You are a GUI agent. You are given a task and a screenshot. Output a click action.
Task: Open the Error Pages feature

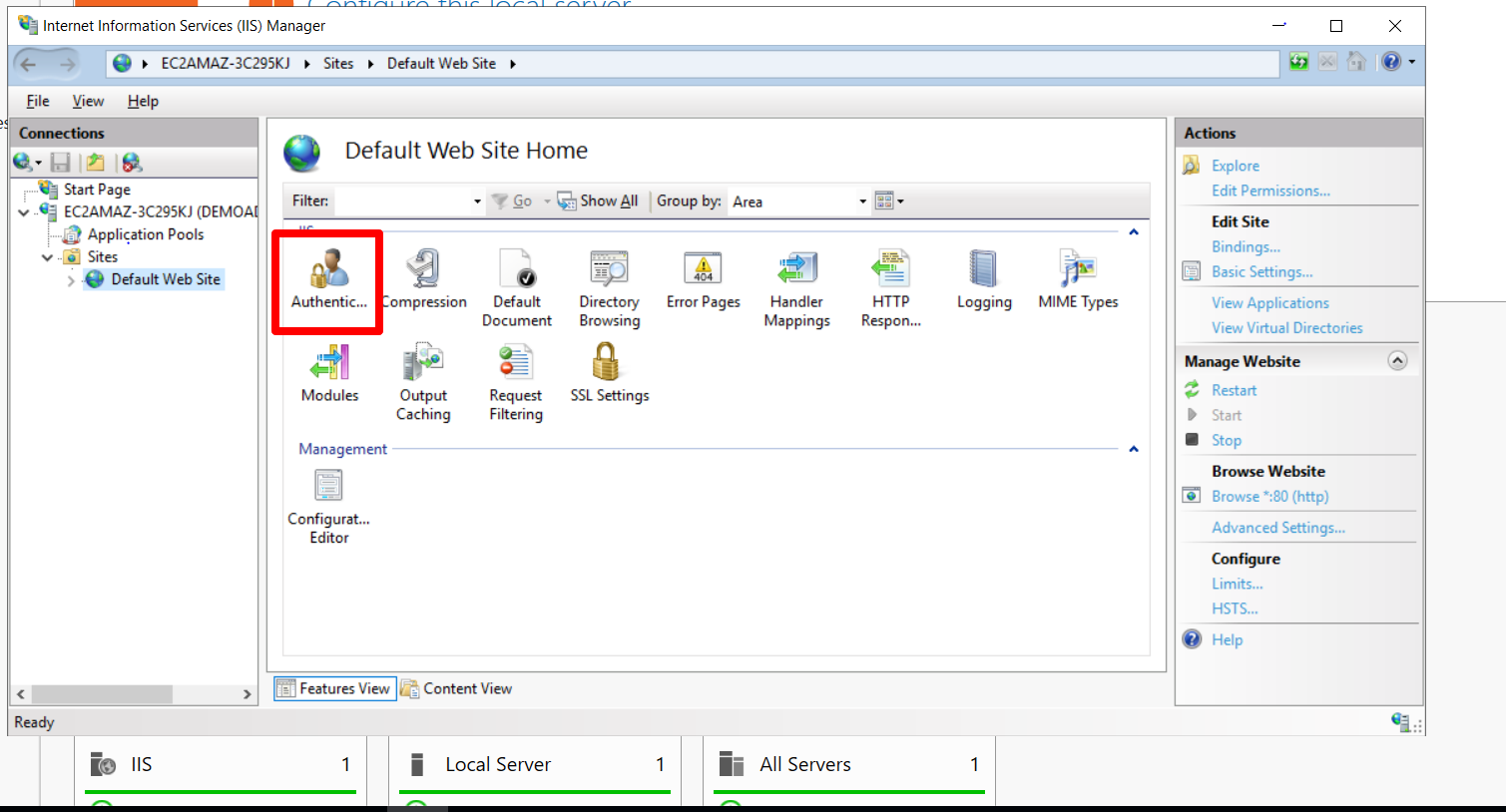704,279
